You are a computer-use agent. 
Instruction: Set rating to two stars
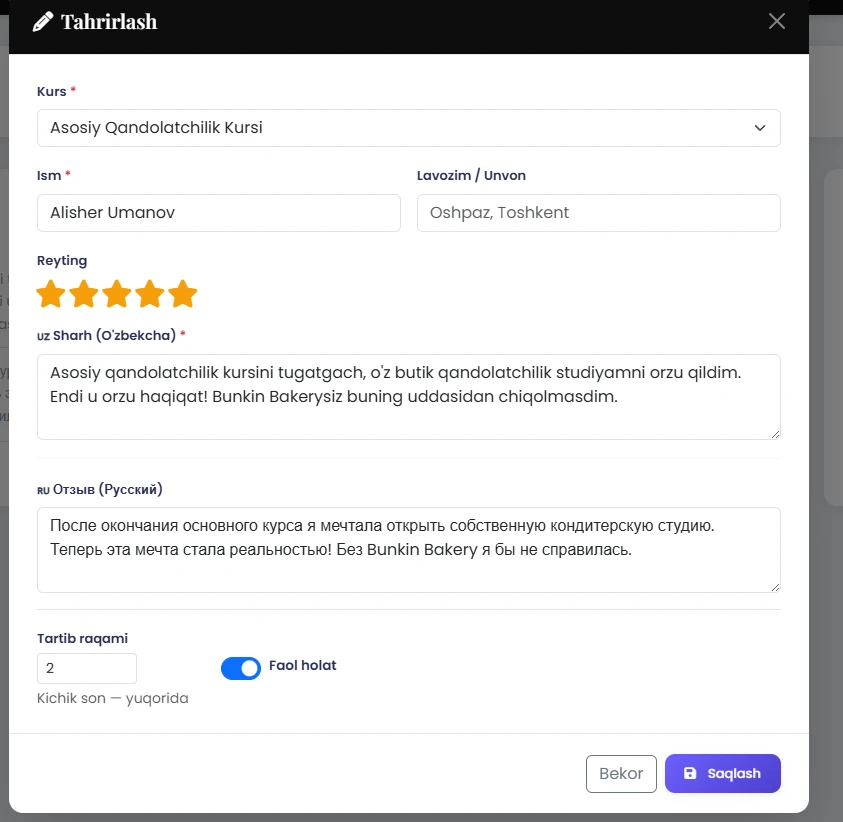click(x=84, y=294)
